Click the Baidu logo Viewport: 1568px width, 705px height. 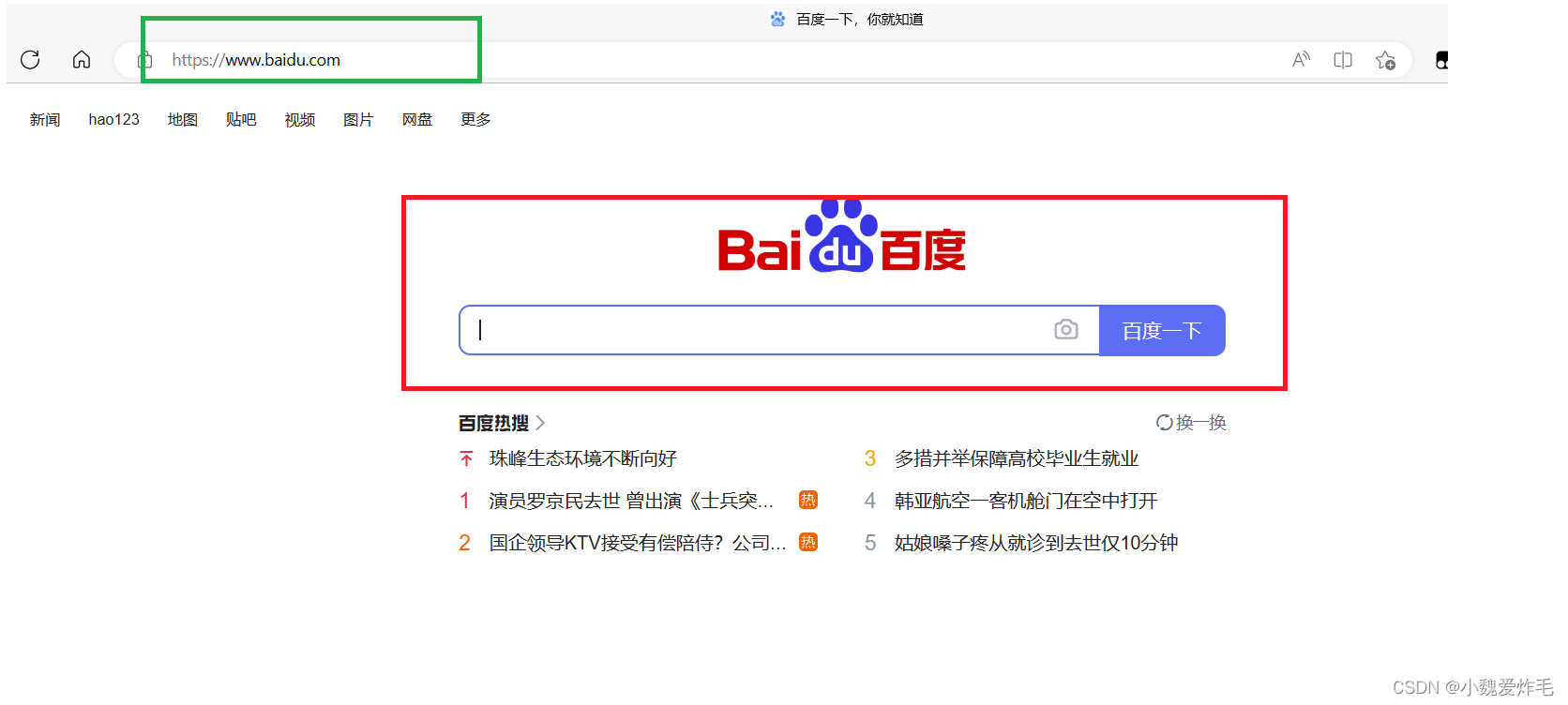841,237
